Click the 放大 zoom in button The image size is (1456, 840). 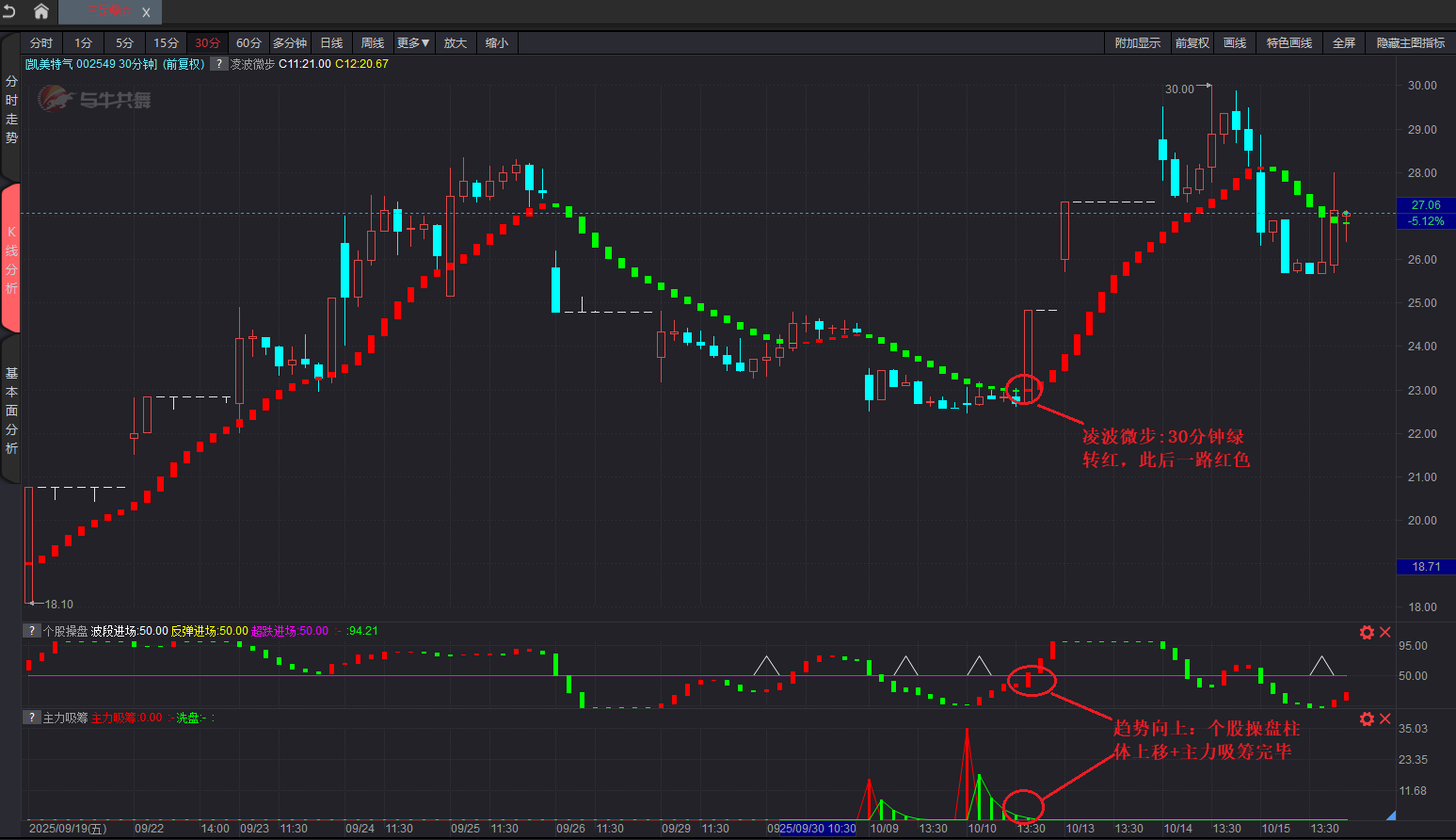[x=456, y=43]
